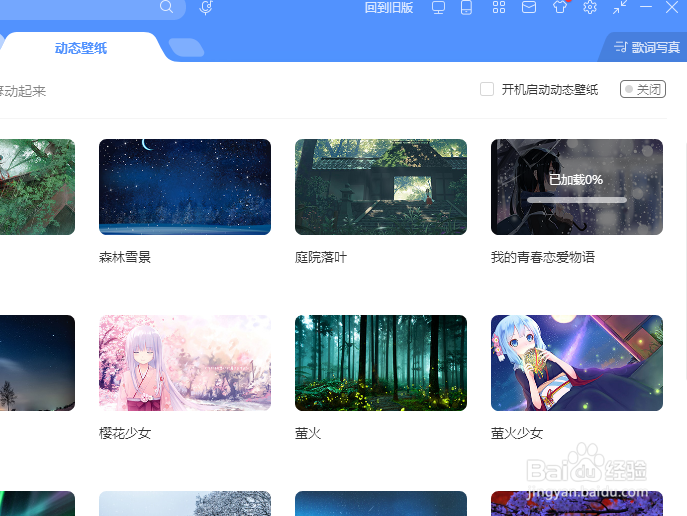Select the snowy tree wallpaper thumbnail in the bottom row
Screen dimensions: 687x516
click(x=185, y=503)
